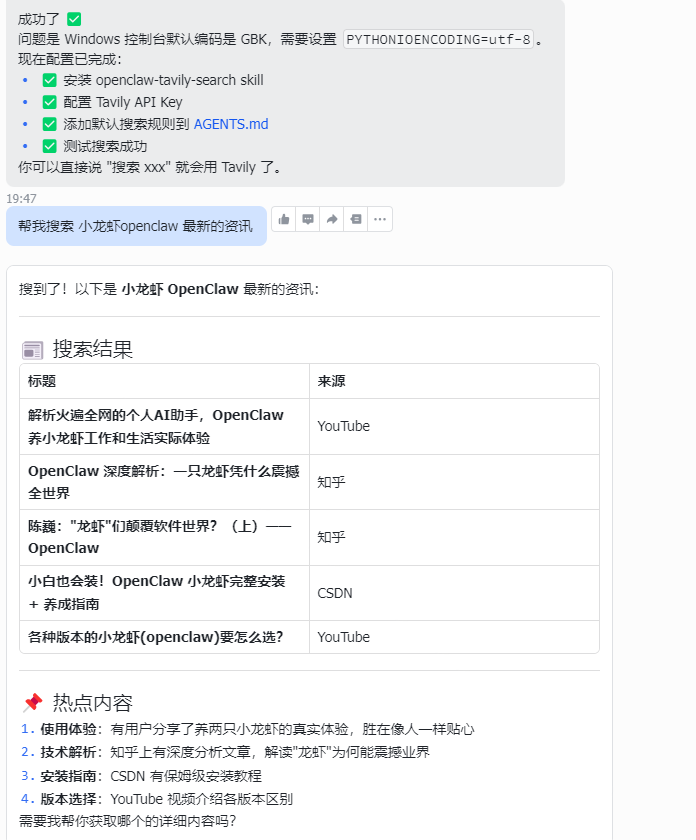Toggle the checkbox beside 添加默认搜索规则到
This screenshot has height=840, width=696.
50,124
